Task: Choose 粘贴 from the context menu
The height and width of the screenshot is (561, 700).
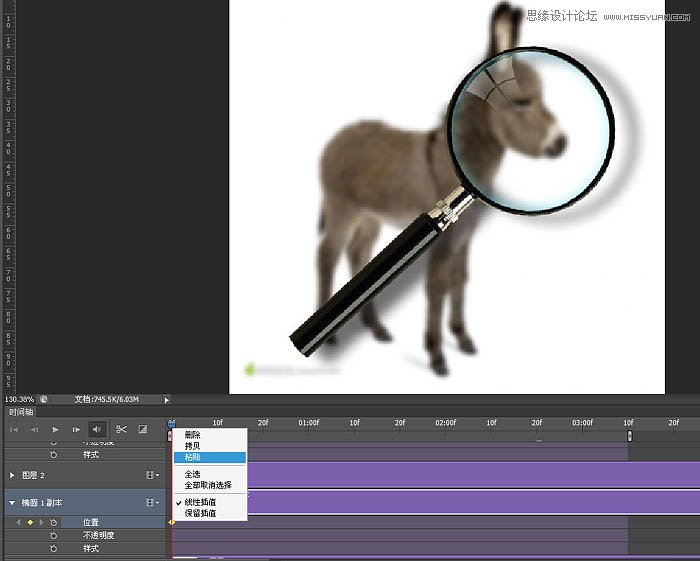Action: (210, 457)
